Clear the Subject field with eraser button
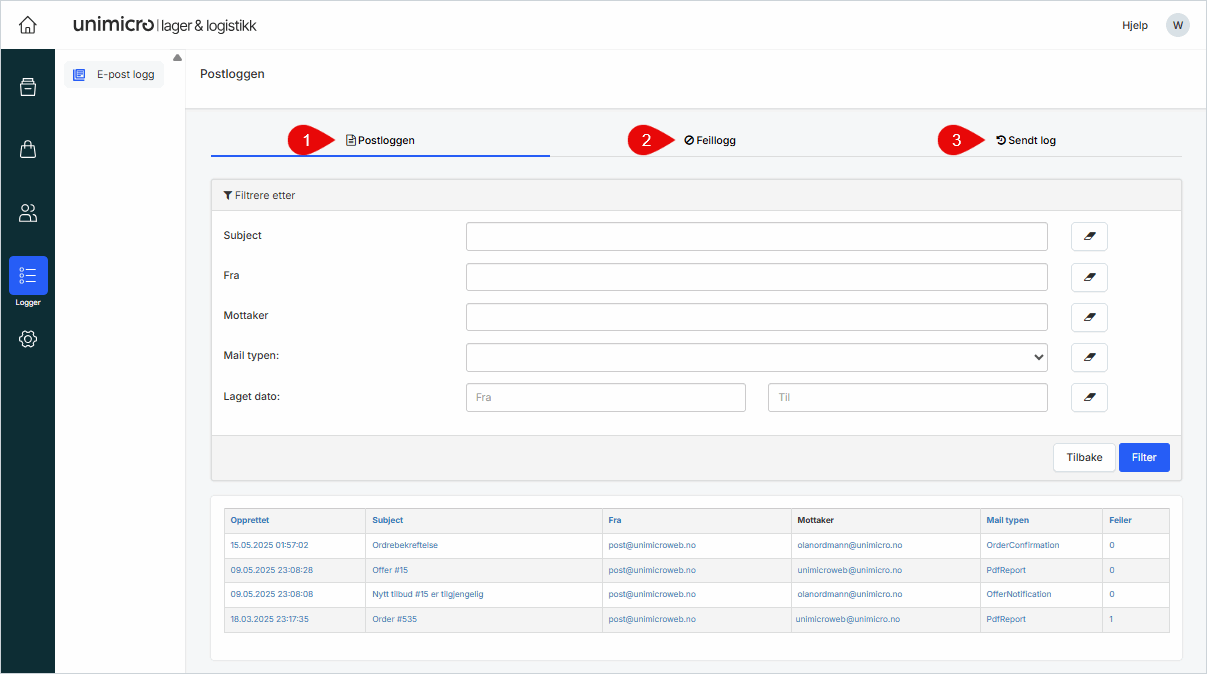This screenshot has height=674, width=1207. coord(1089,237)
